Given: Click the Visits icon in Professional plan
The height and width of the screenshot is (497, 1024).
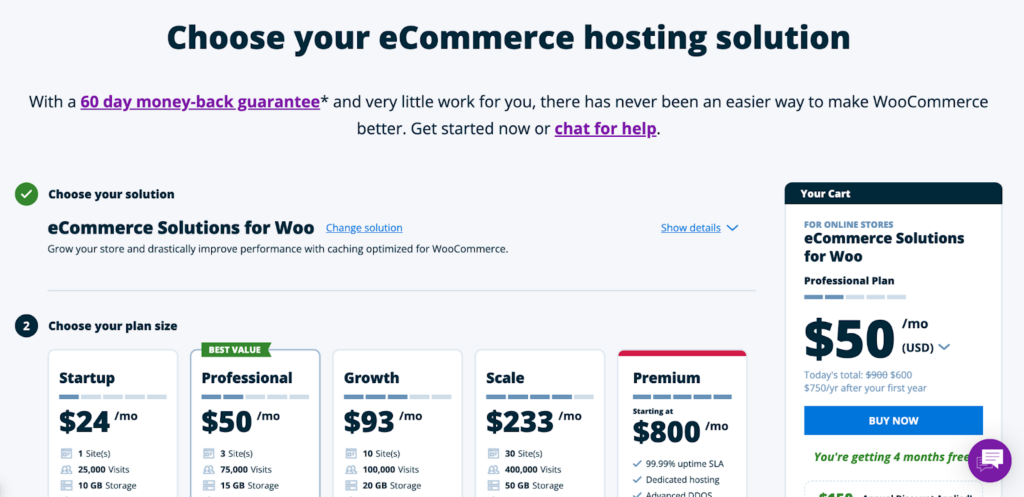Looking at the screenshot, I should pyautogui.click(x=208, y=470).
